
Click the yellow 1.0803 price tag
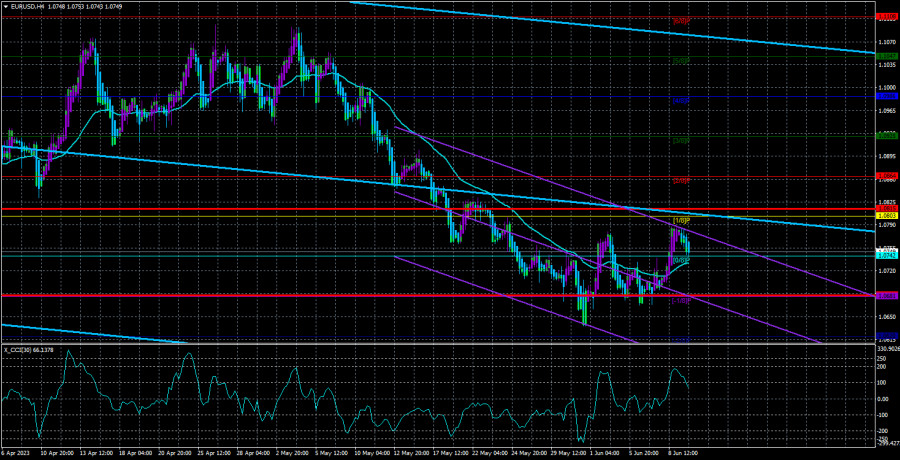coord(888,215)
